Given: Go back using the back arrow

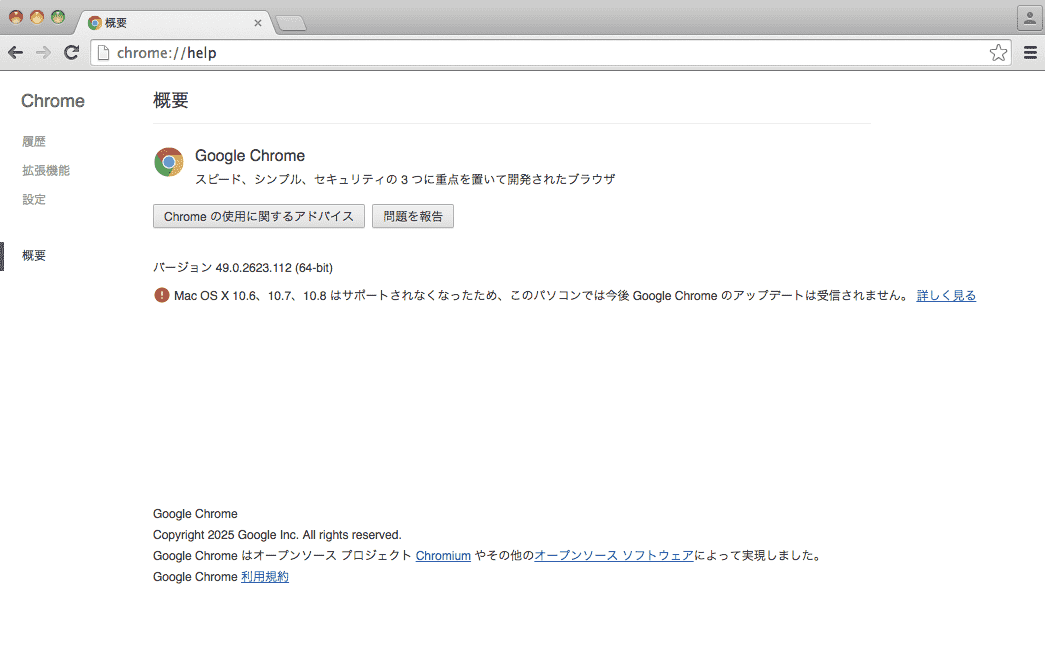Looking at the screenshot, I should (15, 53).
